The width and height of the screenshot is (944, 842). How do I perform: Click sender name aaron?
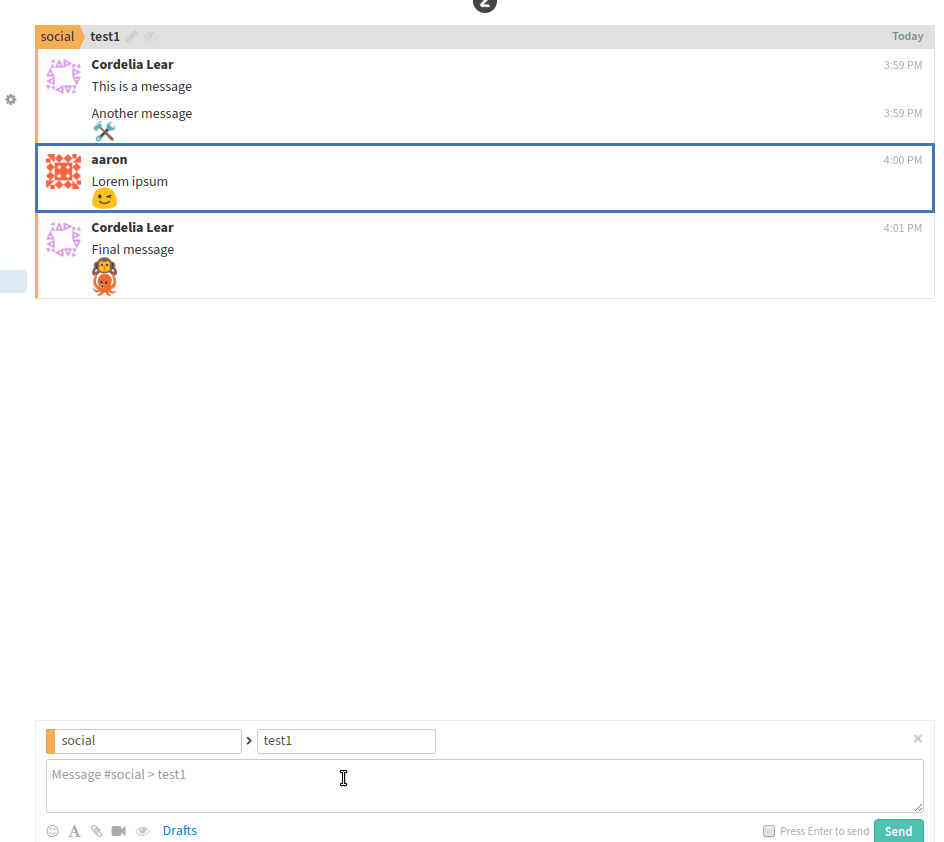(109, 159)
